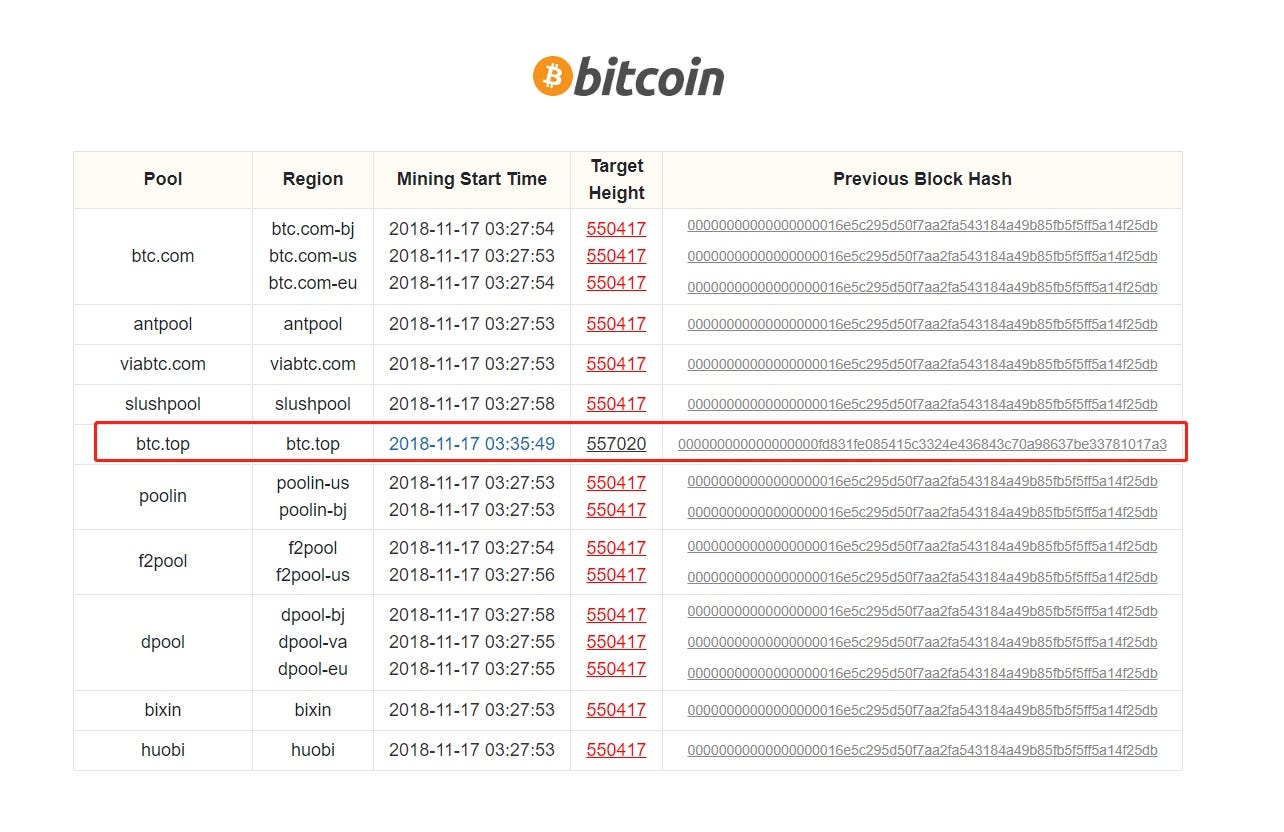Open viabtc.com previous block hash link

tap(922, 364)
